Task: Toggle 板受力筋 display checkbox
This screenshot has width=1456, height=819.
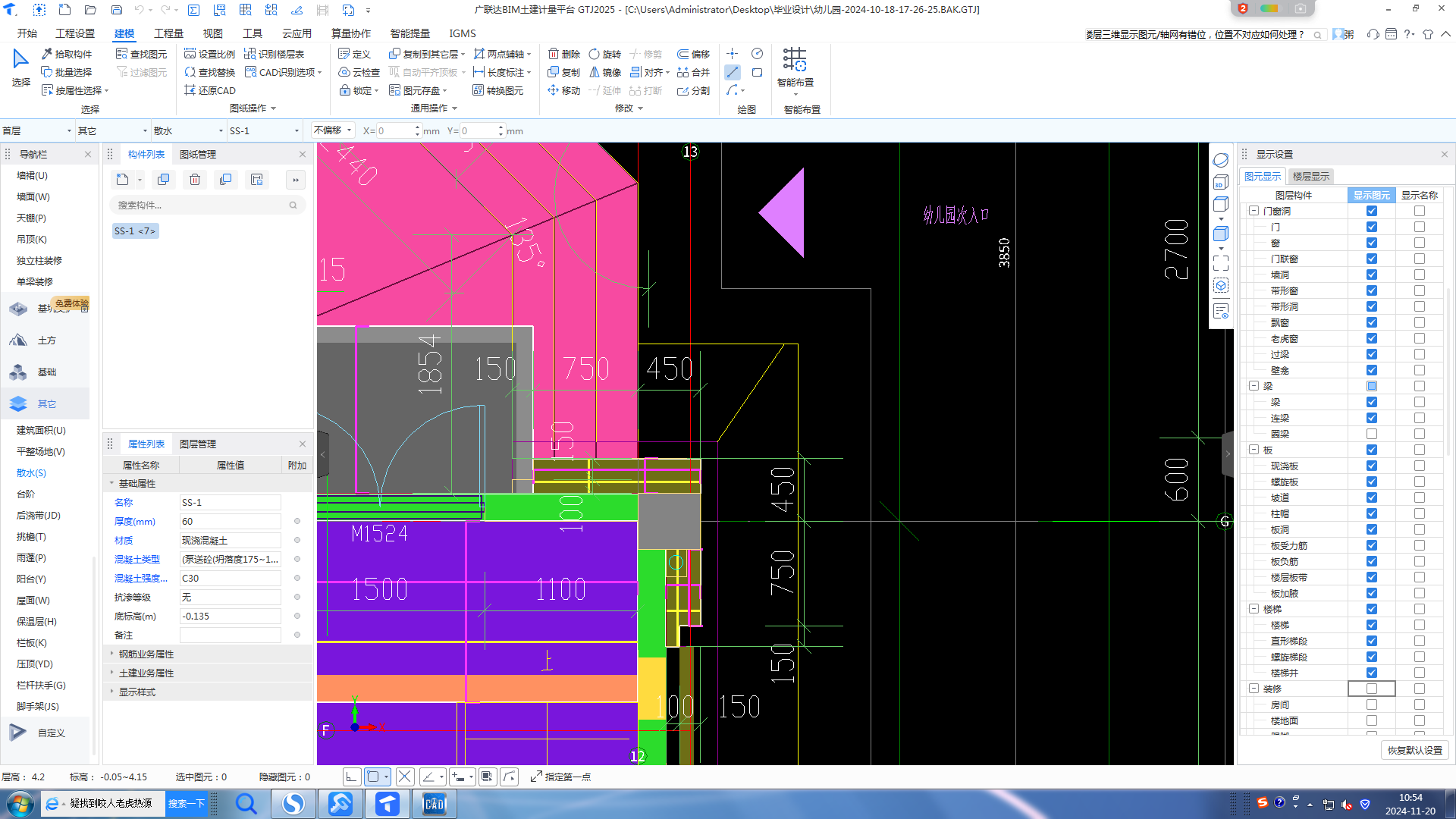Action: pyautogui.click(x=1371, y=545)
